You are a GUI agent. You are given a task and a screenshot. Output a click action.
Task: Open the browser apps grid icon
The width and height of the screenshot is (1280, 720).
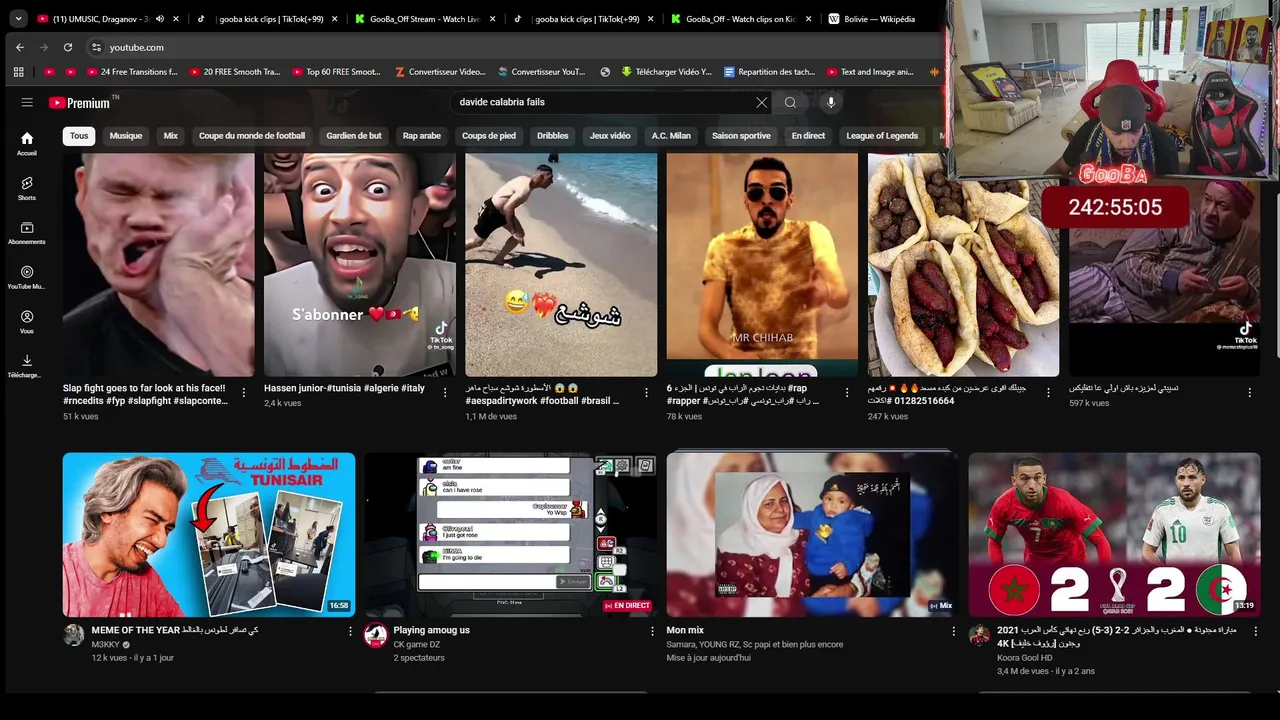(x=18, y=72)
